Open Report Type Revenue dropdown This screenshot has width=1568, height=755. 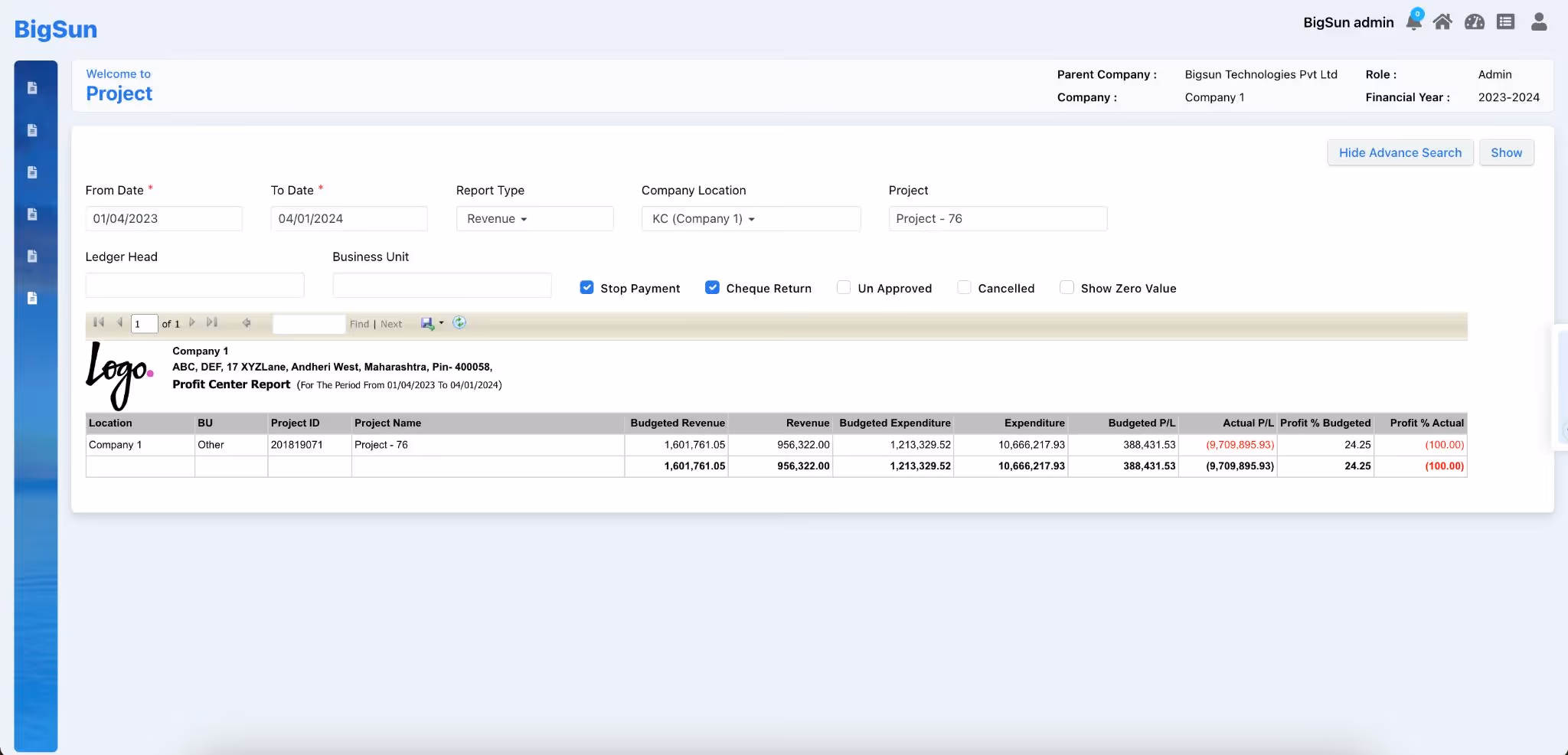[534, 218]
